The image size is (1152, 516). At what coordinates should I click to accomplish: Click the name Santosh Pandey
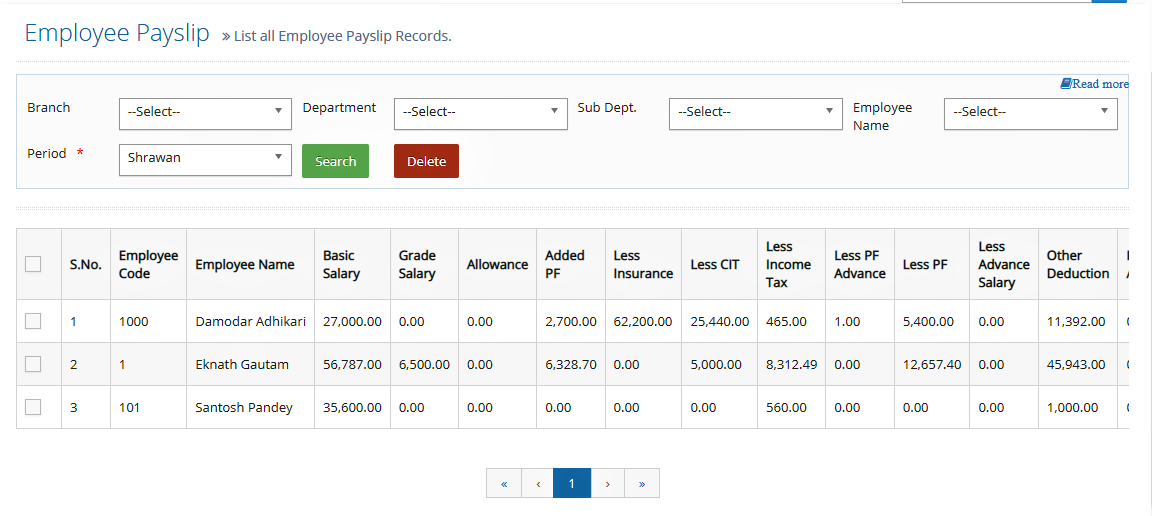(244, 407)
